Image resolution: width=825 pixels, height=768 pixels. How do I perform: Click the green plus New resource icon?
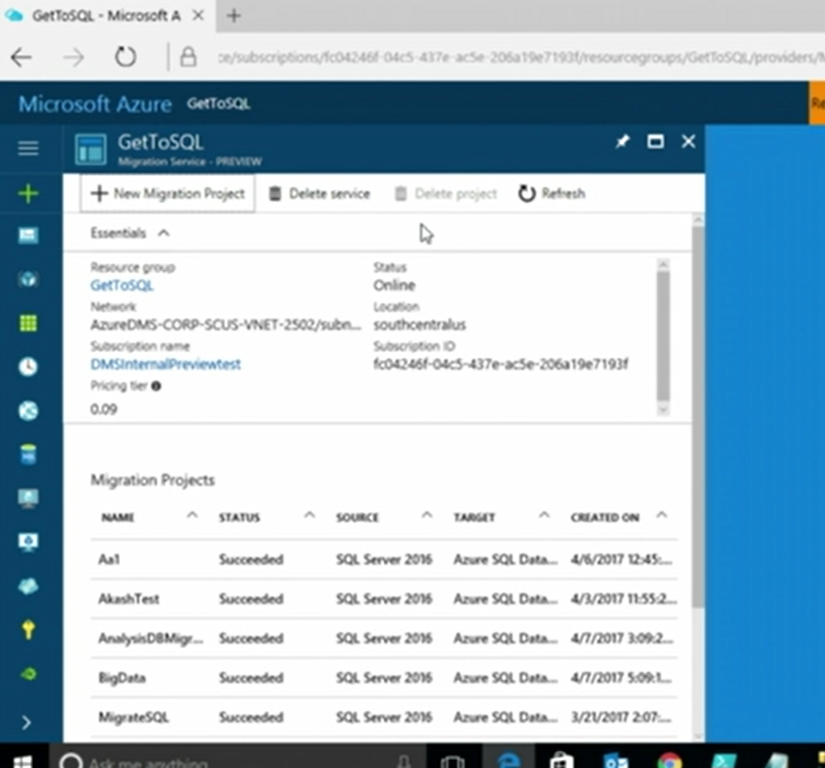(x=28, y=194)
